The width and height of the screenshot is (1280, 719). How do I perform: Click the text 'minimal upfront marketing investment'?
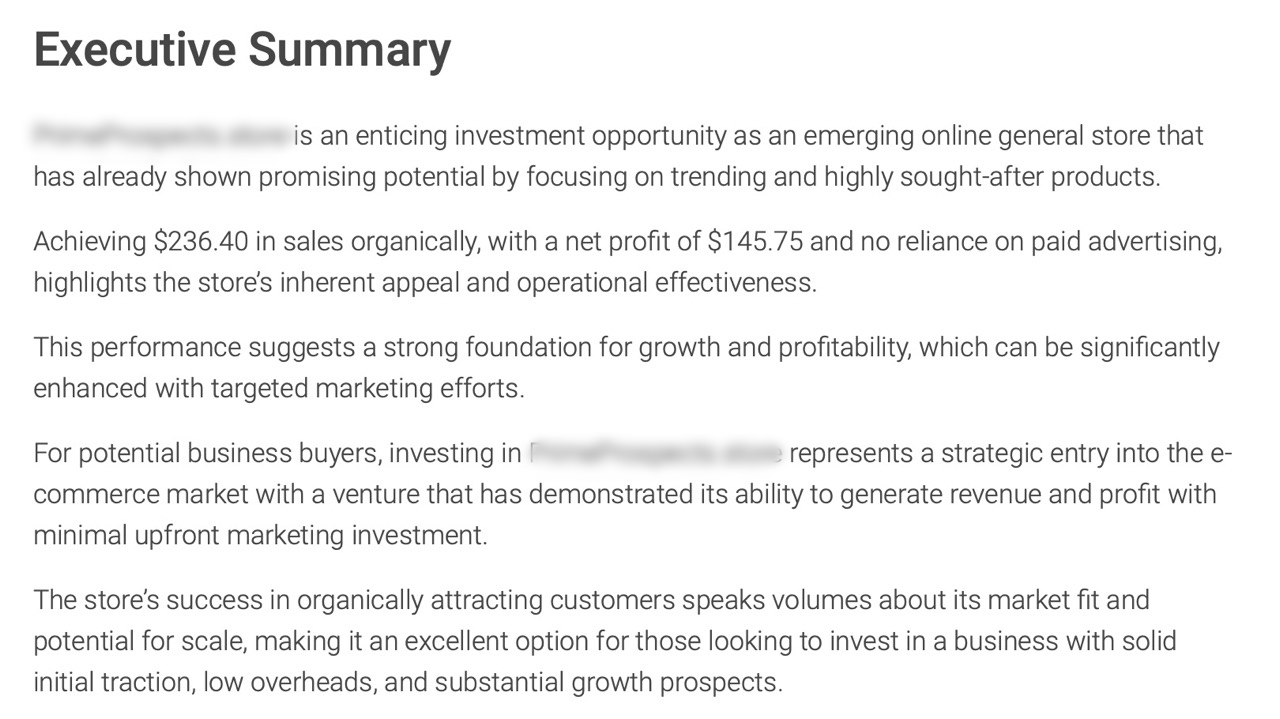pyautogui.click(x=260, y=536)
